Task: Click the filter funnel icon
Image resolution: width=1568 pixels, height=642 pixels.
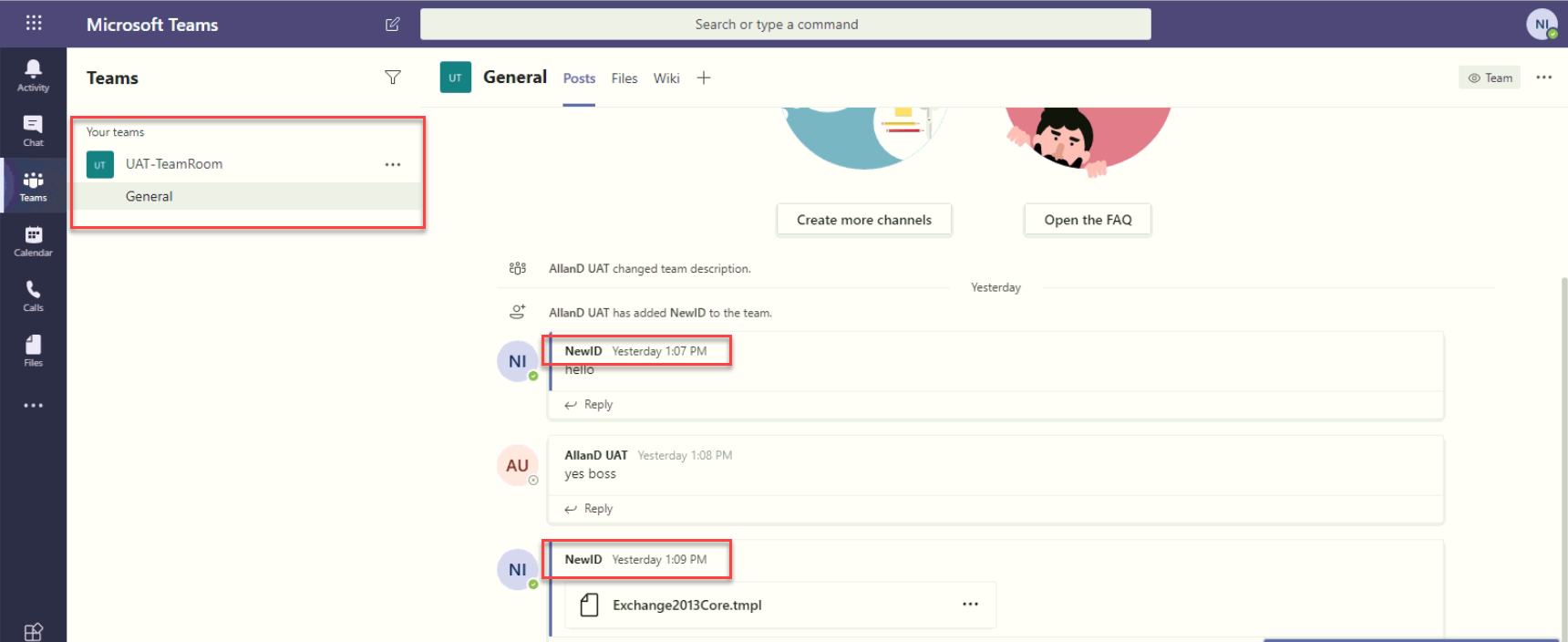Action: point(393,78)
